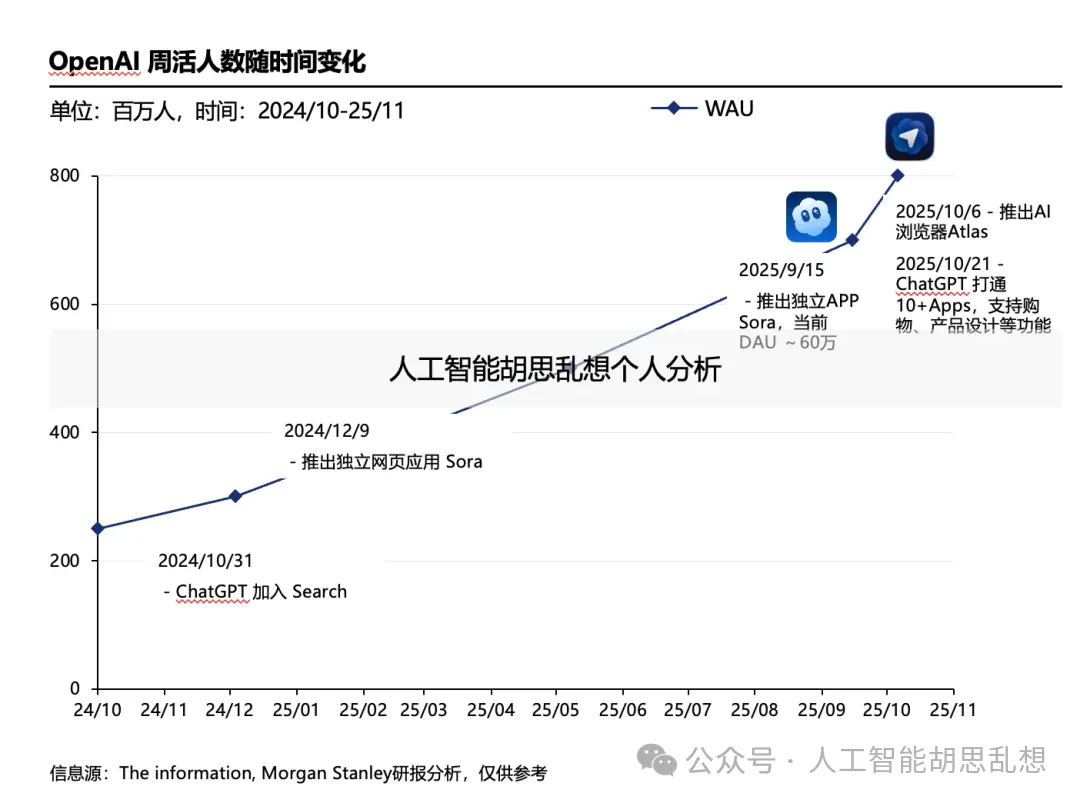This screenshot has height=803, width=1080.
Task: Click the x-axis label '25/11'
Action: pyautogui.click(x=953, y=710)
